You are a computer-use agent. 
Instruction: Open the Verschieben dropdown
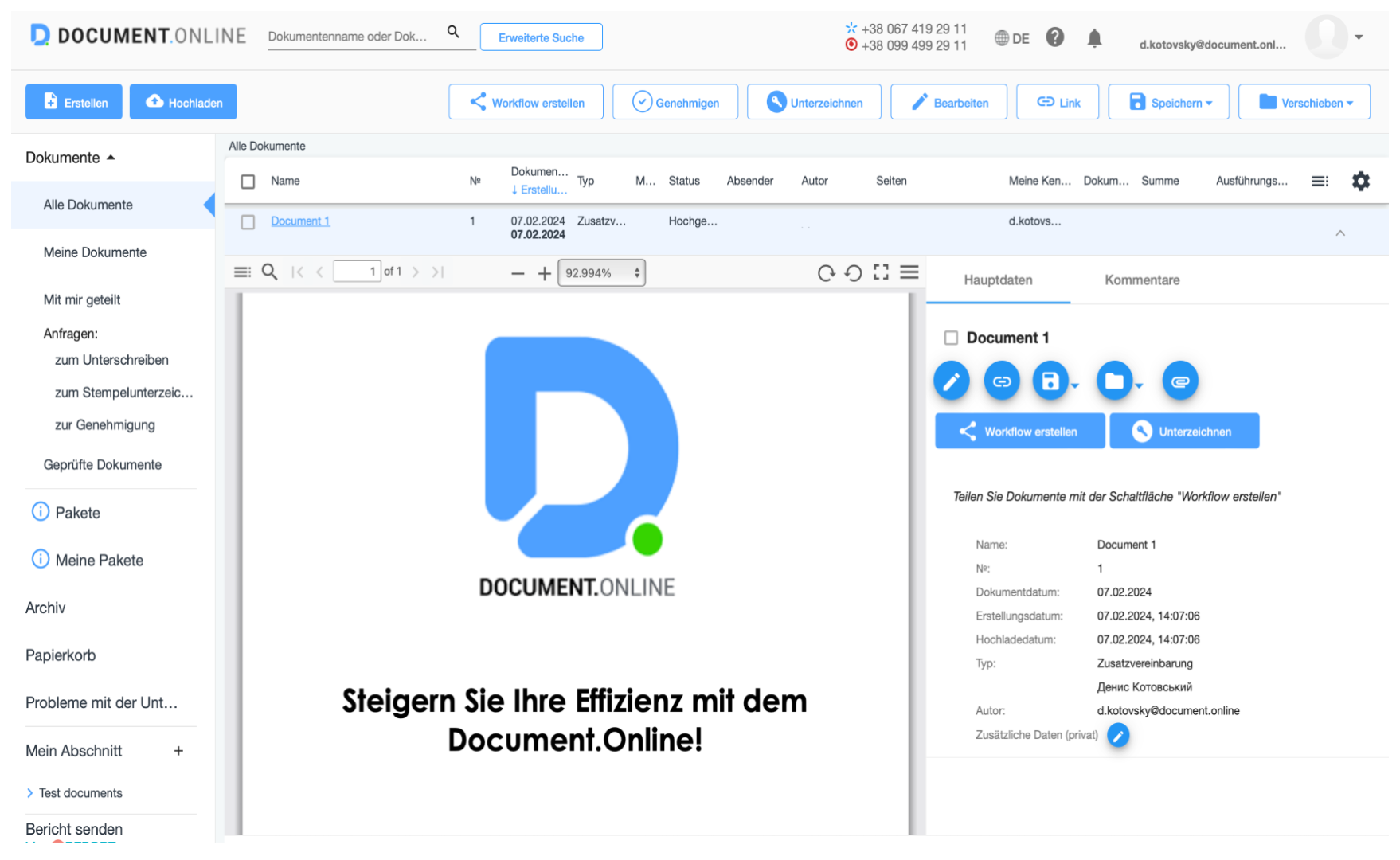pos(1304,103)
